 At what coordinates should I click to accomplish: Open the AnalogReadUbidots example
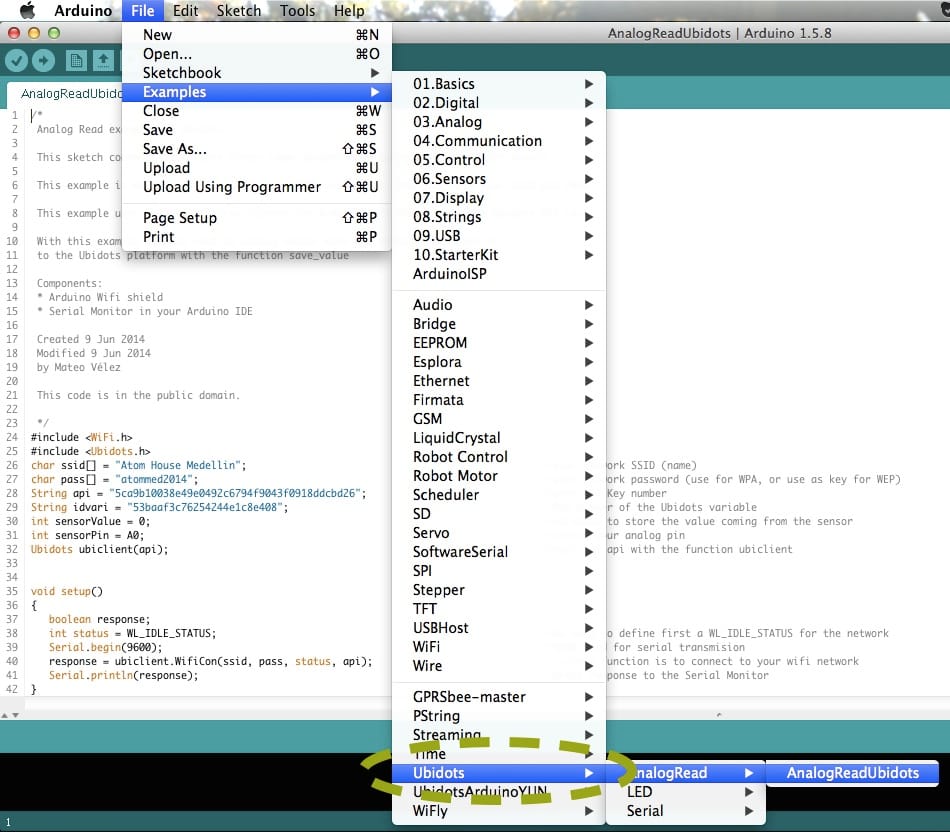(x=852, y=773)
